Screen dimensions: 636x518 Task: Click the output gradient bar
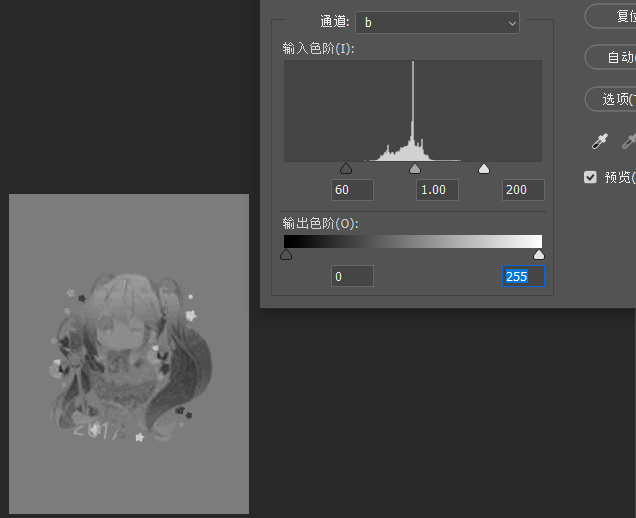413,241
